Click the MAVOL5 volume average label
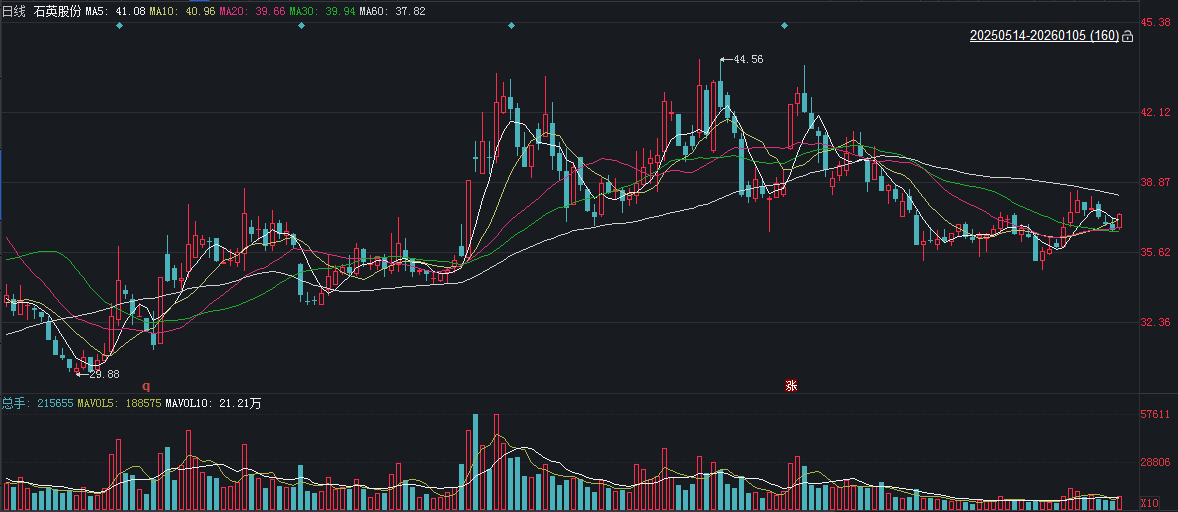 pos(120,404)
